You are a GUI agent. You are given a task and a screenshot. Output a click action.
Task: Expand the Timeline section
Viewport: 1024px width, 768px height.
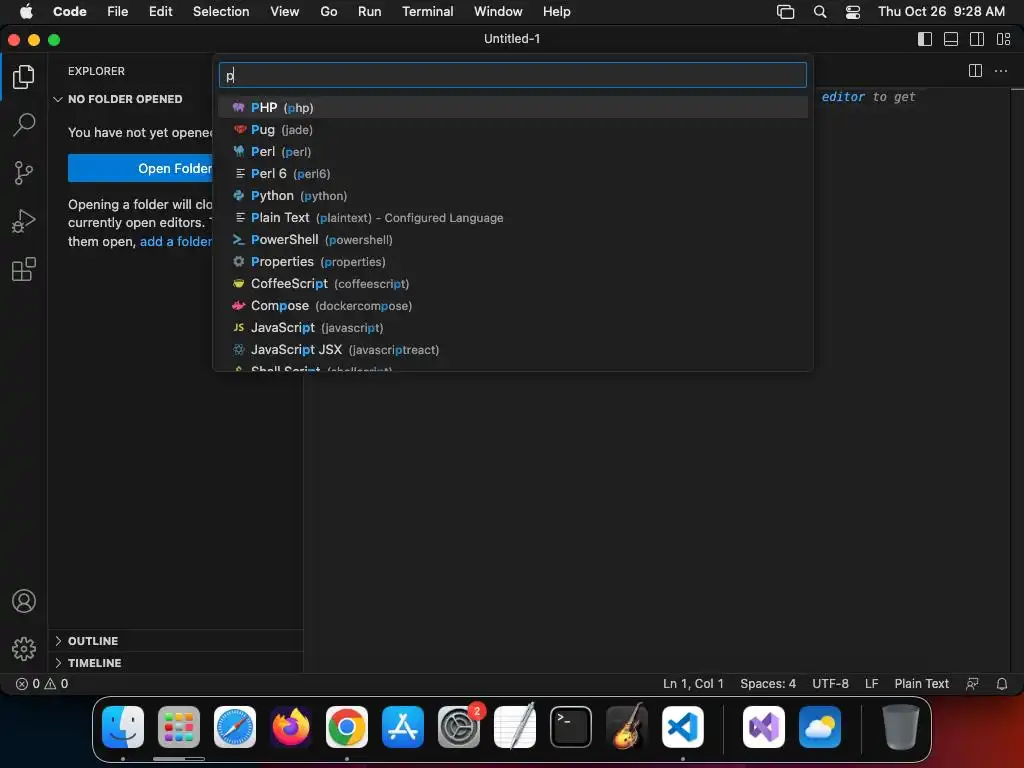(94, 663)
